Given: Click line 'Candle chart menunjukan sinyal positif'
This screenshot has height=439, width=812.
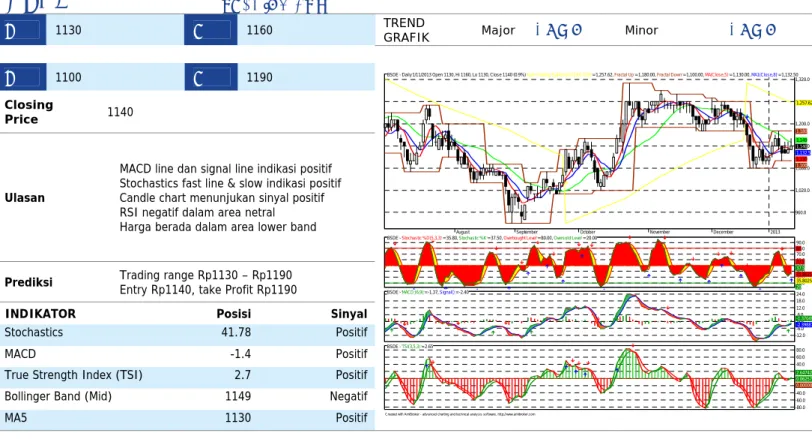Looking at the screenshot, I should [222, 198].
